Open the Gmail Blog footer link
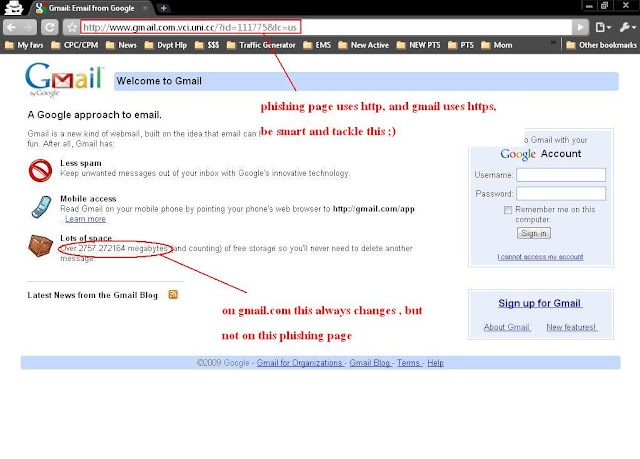Image resolution: width=640 pixels, height=459 pixels. [371, 363]
